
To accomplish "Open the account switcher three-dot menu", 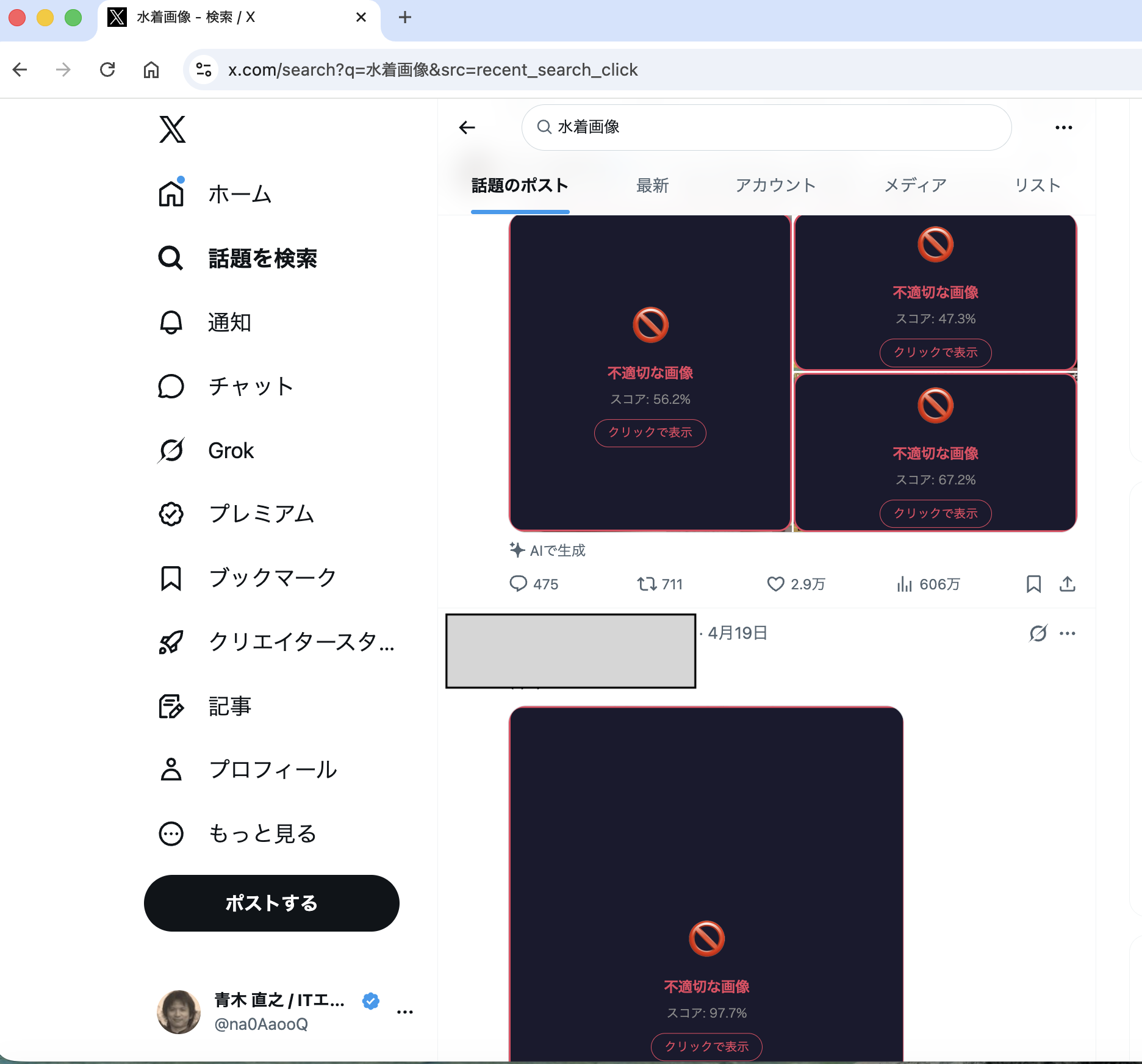I will tap(405, 1012).
